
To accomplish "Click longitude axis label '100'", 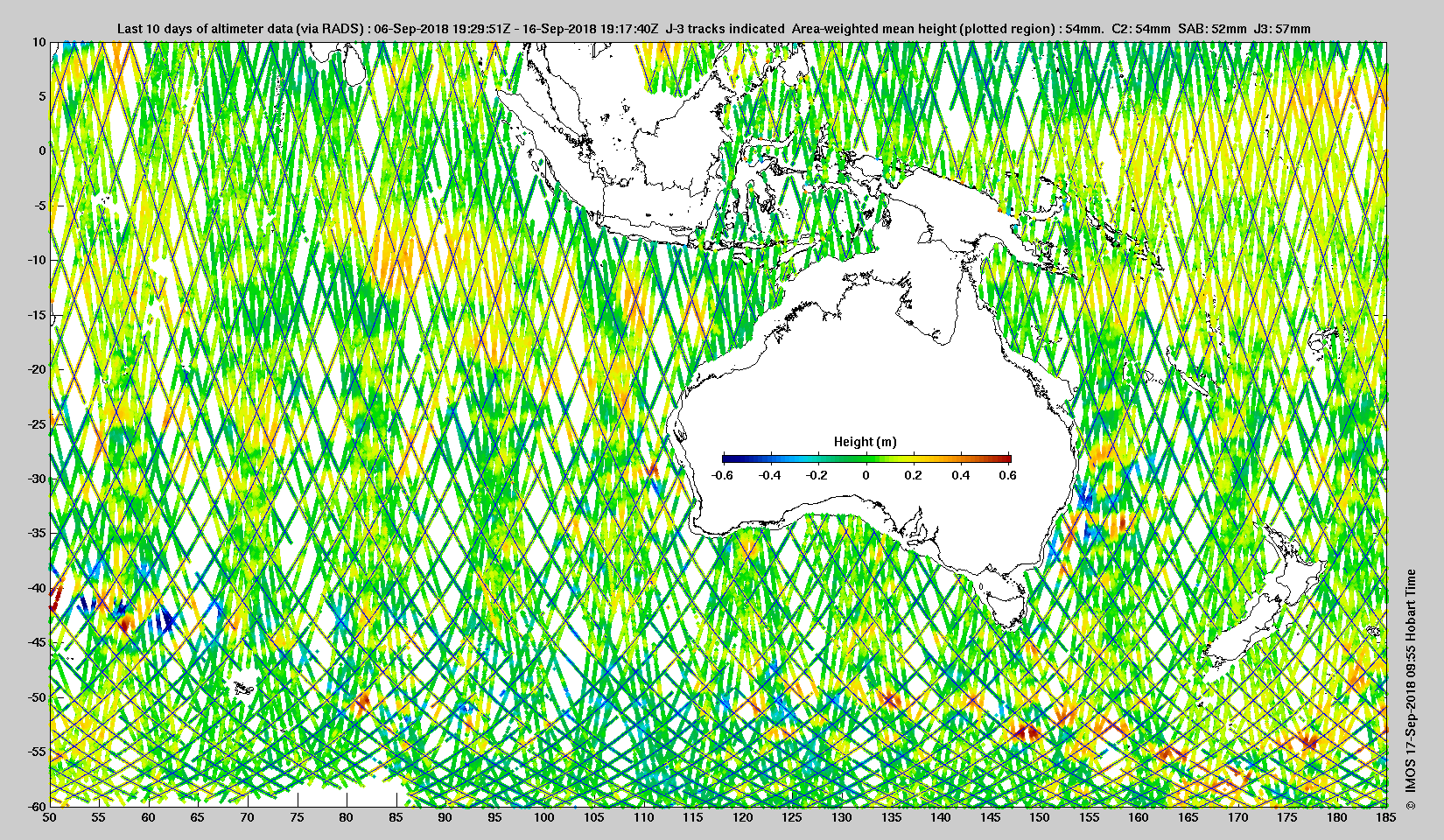I will 544,817.
